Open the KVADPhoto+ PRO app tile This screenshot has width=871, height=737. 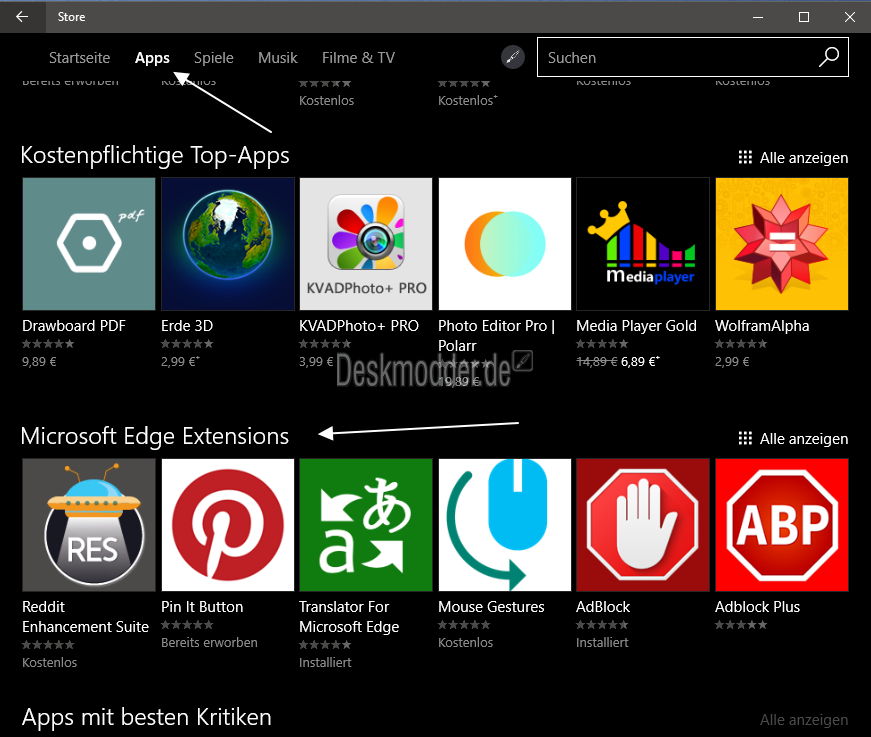pos(366,244)
